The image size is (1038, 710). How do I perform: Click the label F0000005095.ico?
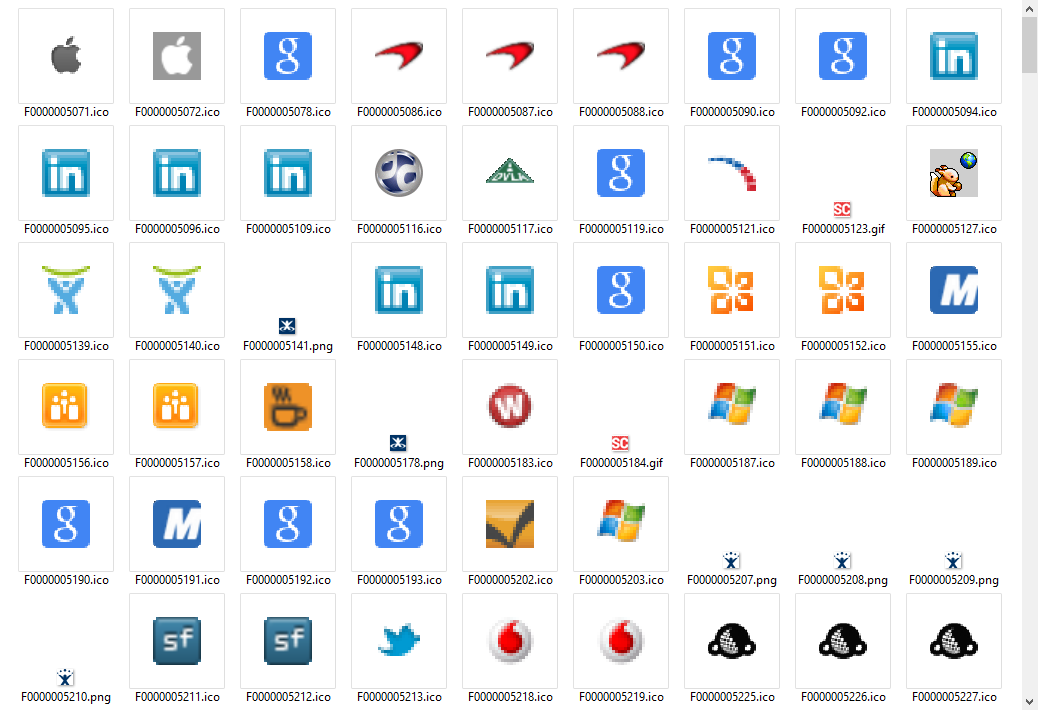point(66,230)
